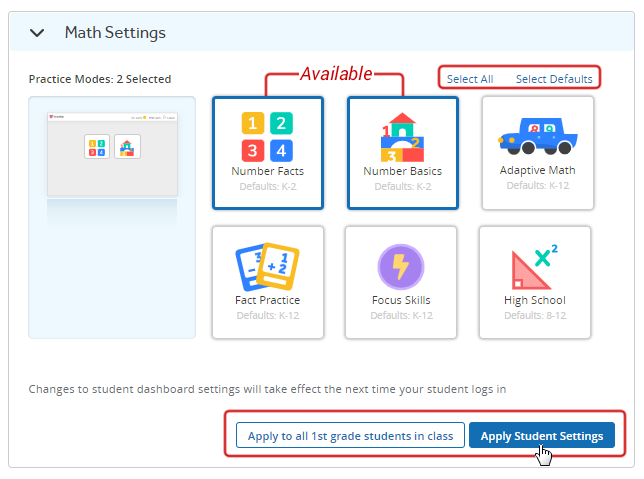Screen dimensions: 644x479
Task: Click the Select All link
Action: click(x=470, y=79)
